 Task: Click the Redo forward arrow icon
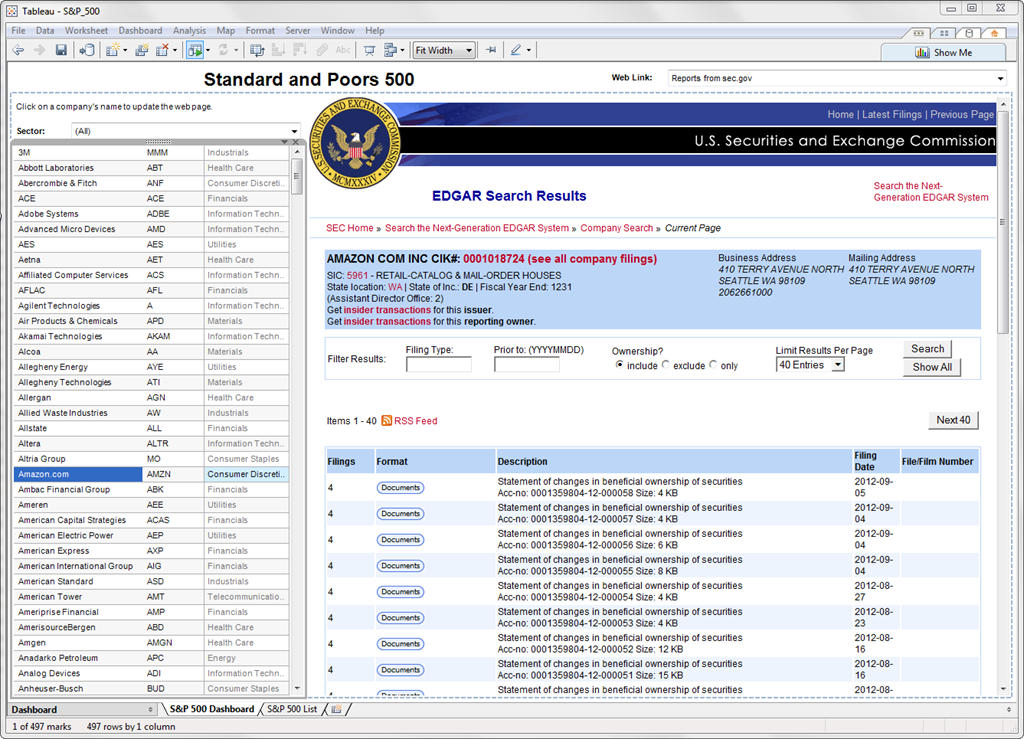tap(39, 50)
